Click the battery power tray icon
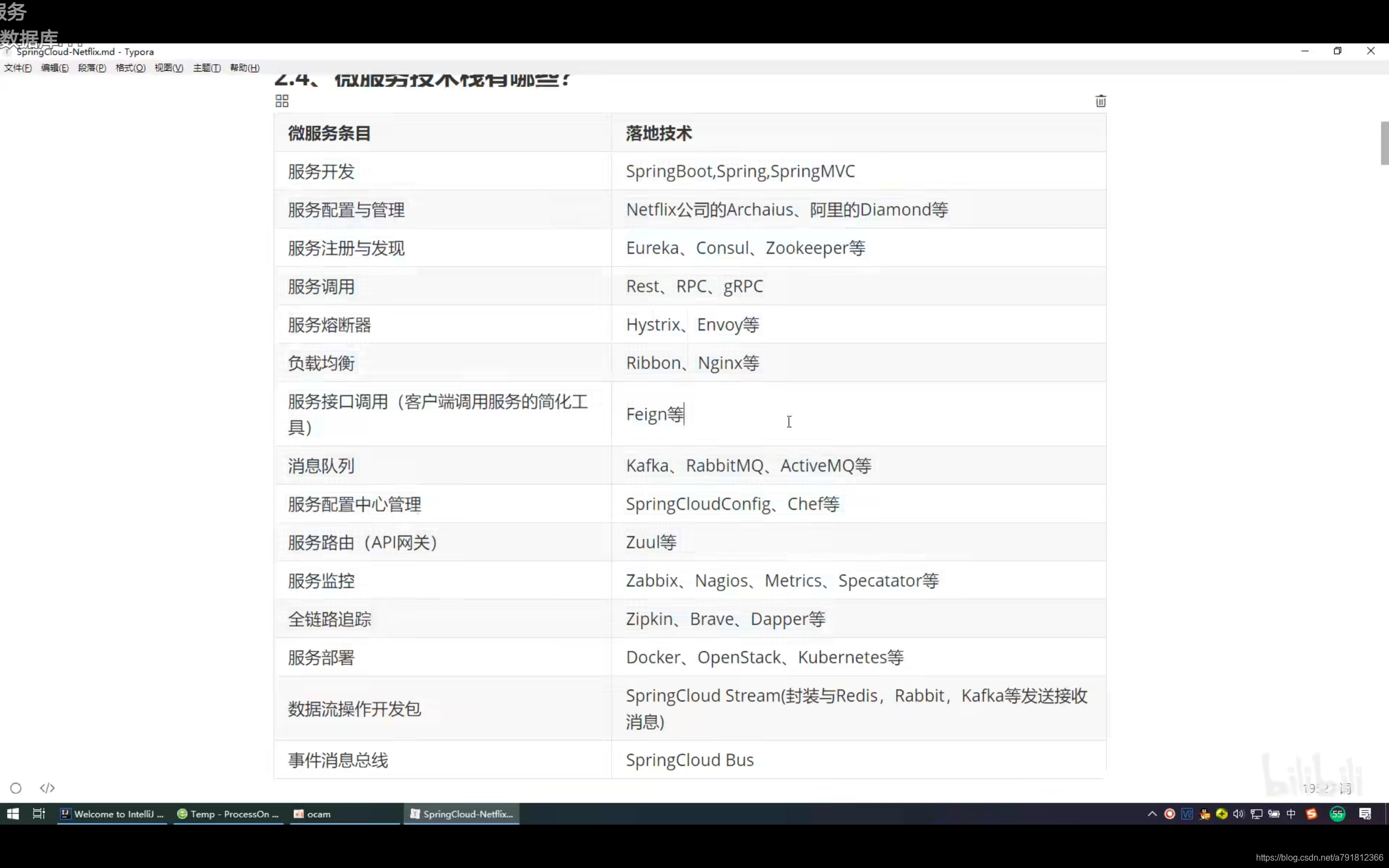Image resolution: width=1389 pixels, height=868 pixels. tap(1273, 813)
